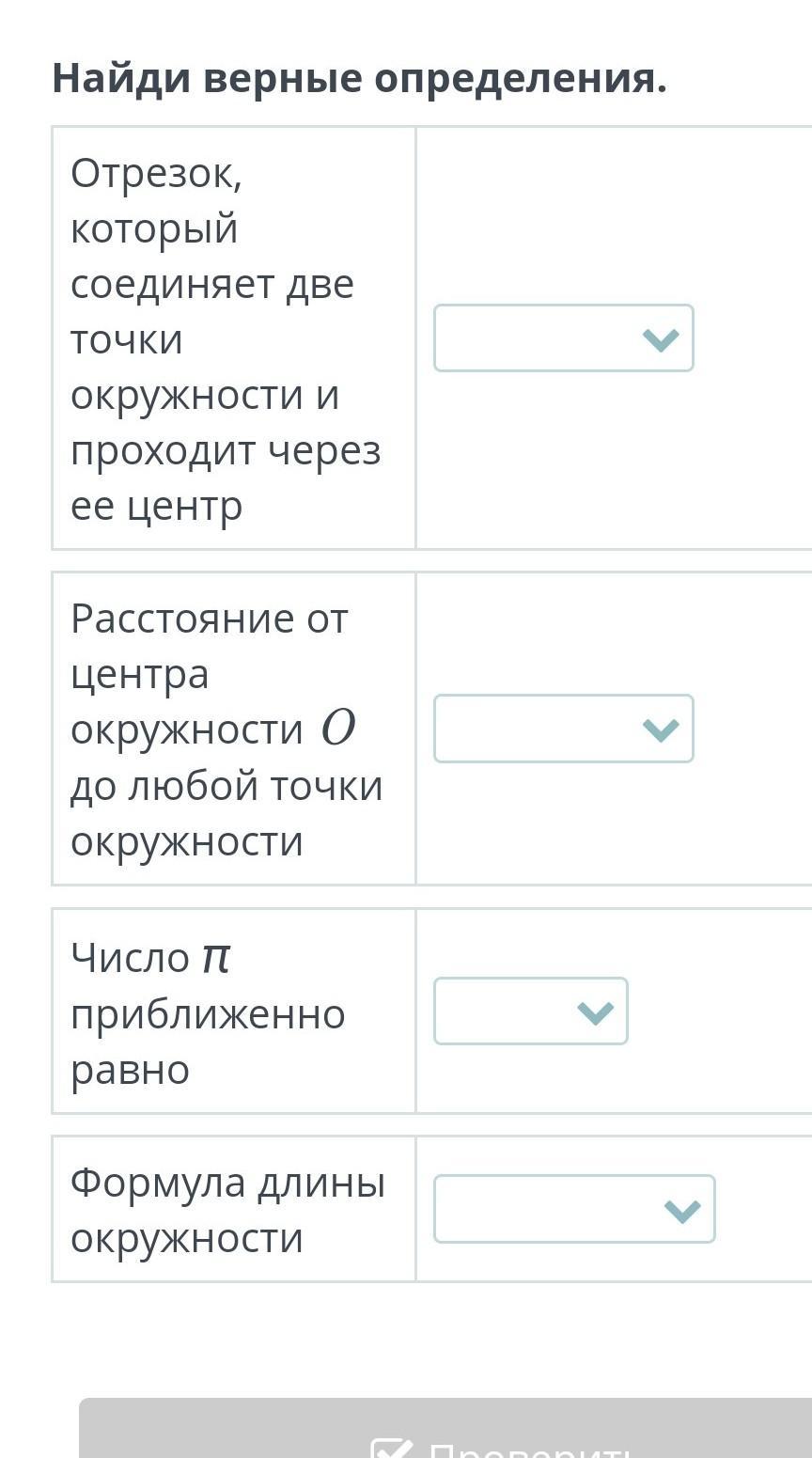Click the π symbol in the third row
The image size is (812, 1458).
click(215, 958)
